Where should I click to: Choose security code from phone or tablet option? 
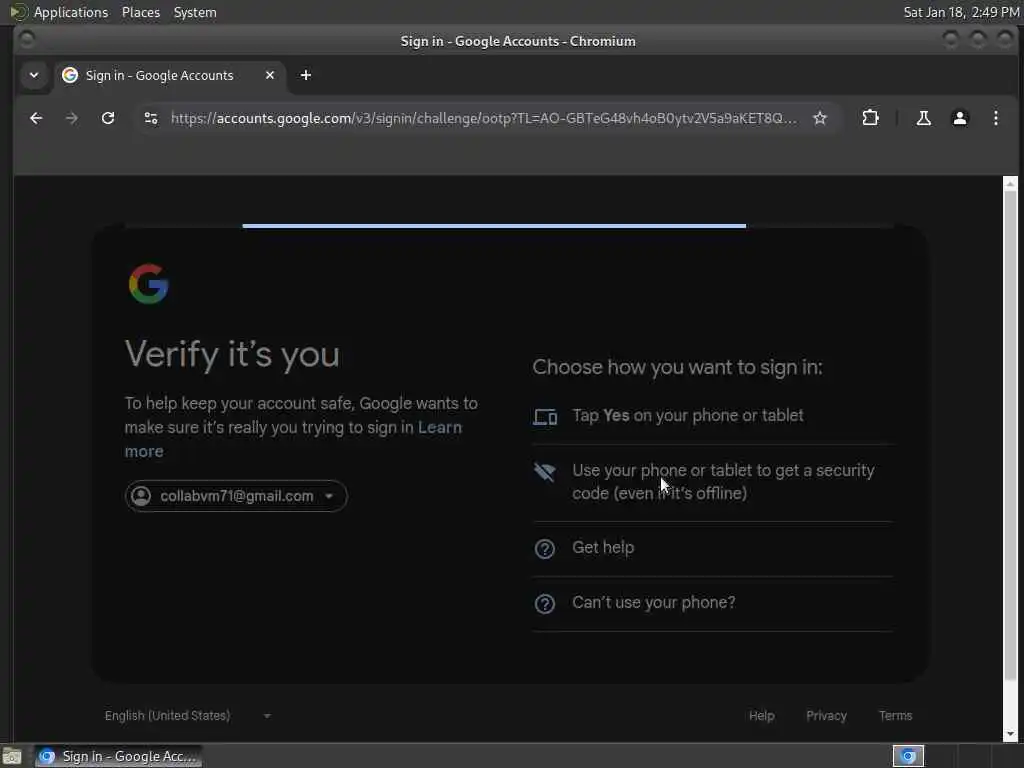(x=713, y=482)
